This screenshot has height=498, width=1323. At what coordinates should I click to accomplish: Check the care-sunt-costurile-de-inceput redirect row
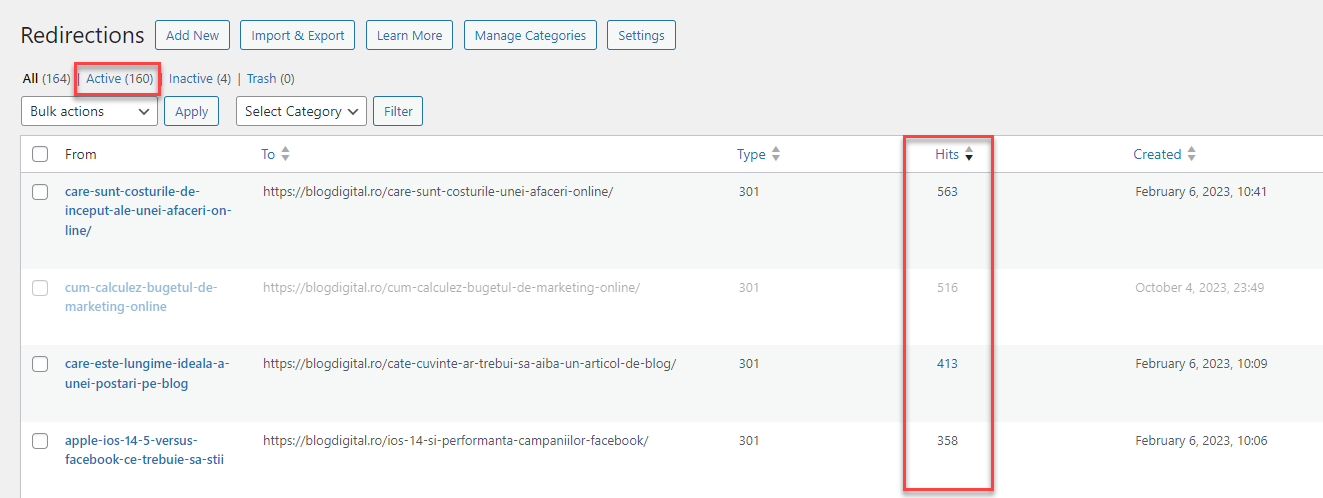click(x=40, y=192)
